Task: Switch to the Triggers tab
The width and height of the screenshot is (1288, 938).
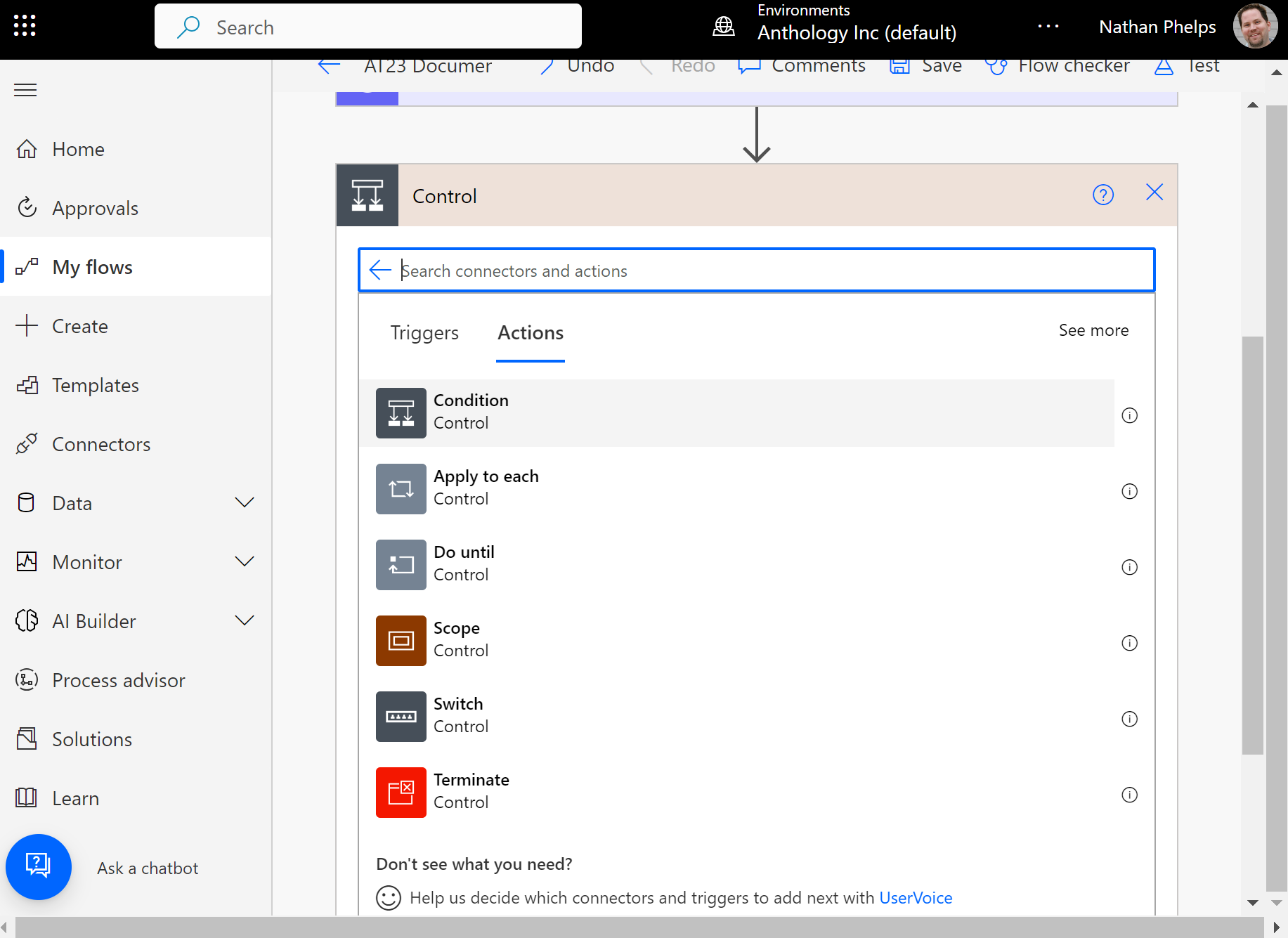Action: click(x=424, y=333)
